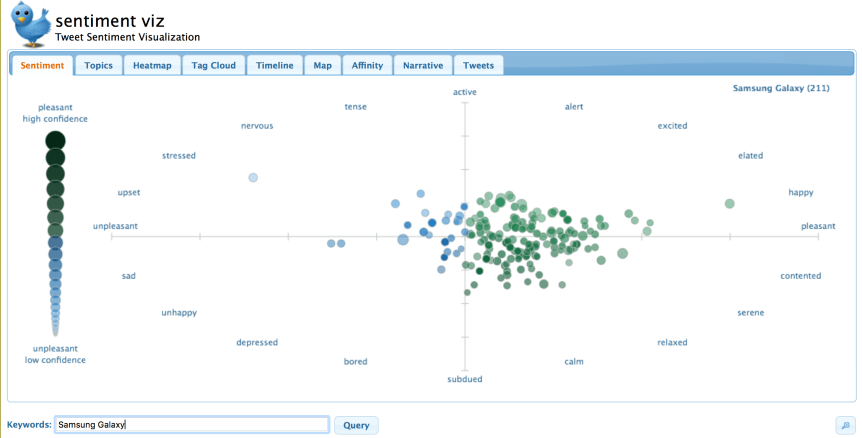Viewport: 862px width, 438px height.
Task: Select the leftmost blue circle on the horizontal axis
Action: coord(331,243)
